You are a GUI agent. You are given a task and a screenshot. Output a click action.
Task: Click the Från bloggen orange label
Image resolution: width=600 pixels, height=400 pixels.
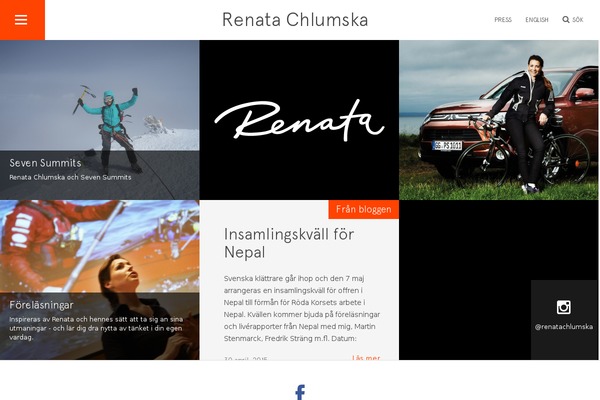(x=364, y=209)
